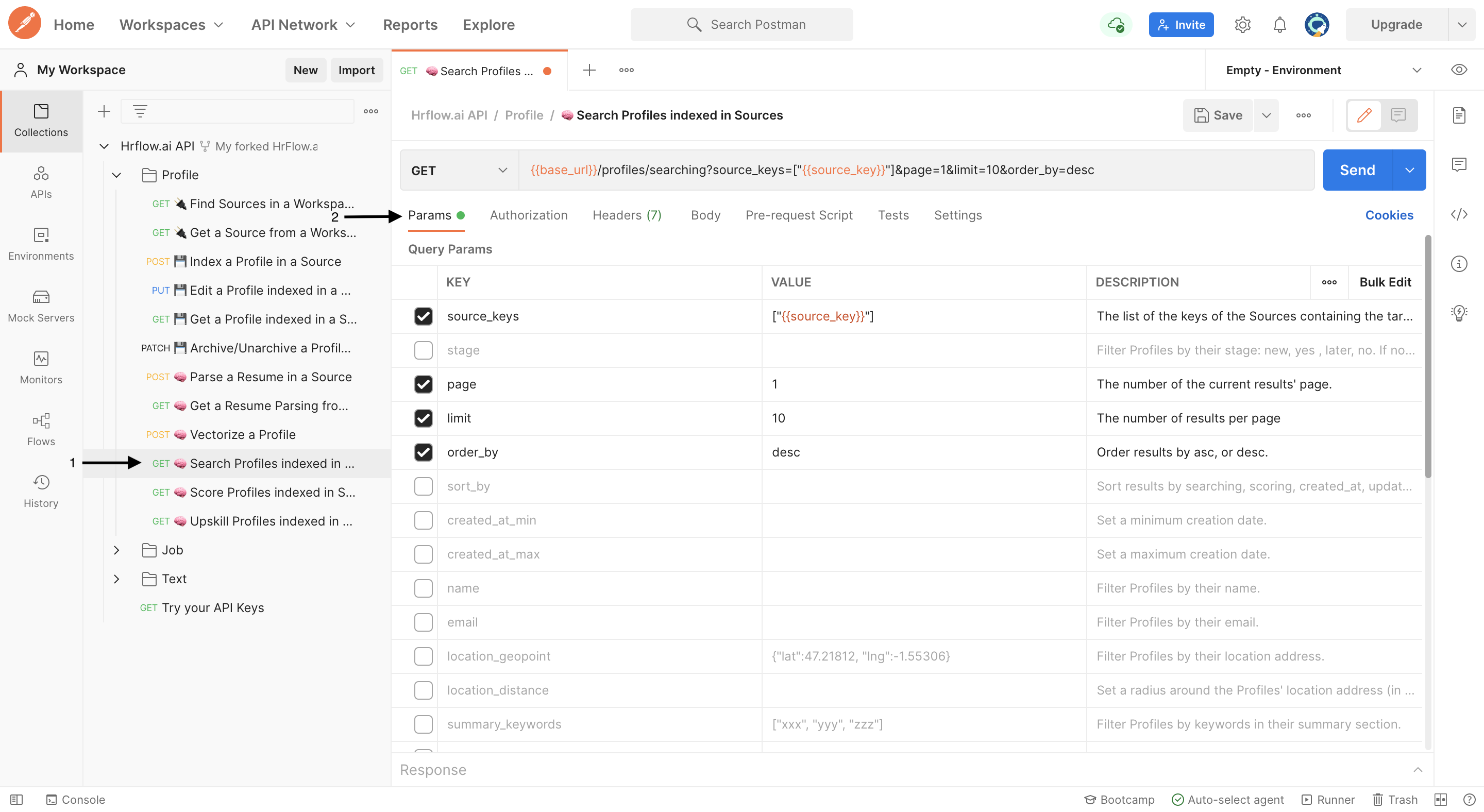Open the Save options dropdown arrow
Screen dimensions: 1484x812
click(x=1266, y=115)
